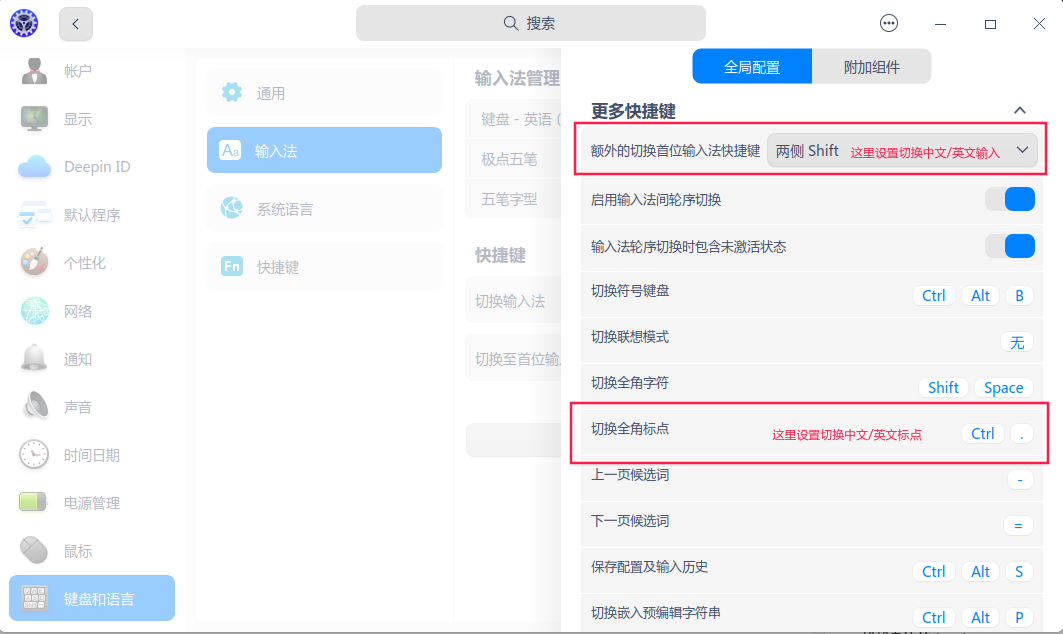The height and width of the screenshot is (634, 1063).
Task: Toggle 启用输入法间轮序切换 switch
Action: (x=1010, y=199)
